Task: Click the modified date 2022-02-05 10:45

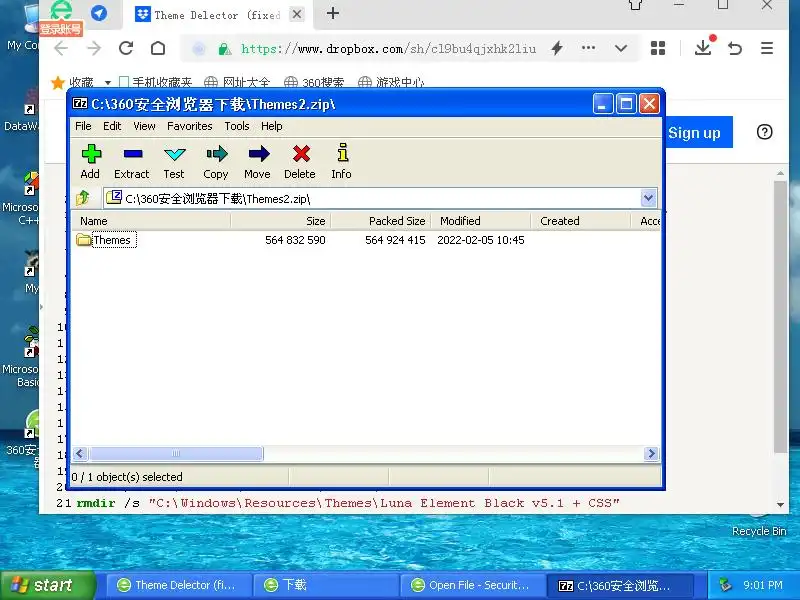Action: click(x=481, y=240)
